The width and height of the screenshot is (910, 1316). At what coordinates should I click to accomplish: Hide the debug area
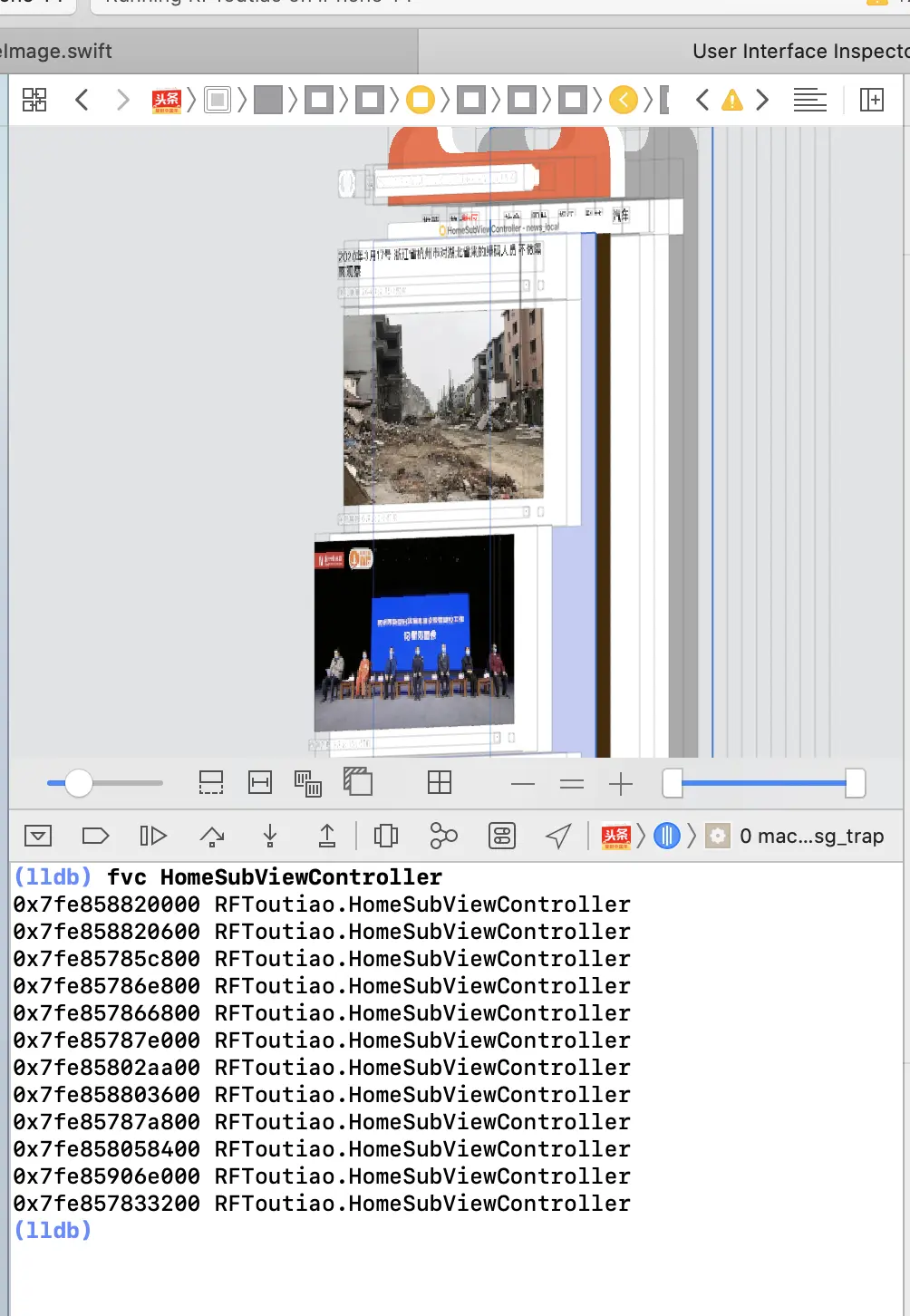click(x=38, y=836)
